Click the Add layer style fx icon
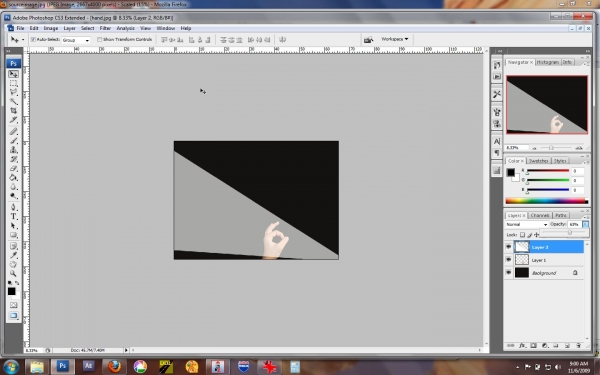600x375 pixels. [x=522, y=346]
